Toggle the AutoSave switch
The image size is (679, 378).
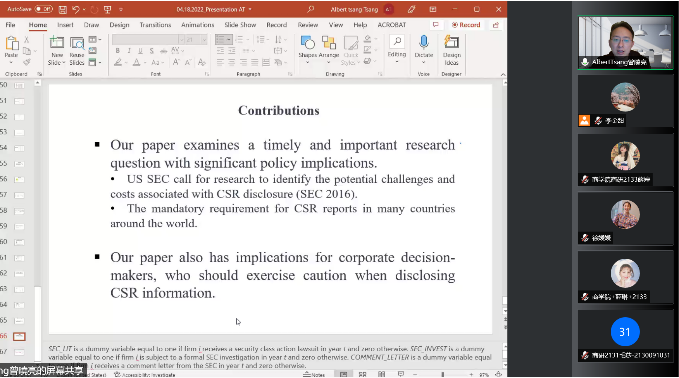[x=43, y=9]
